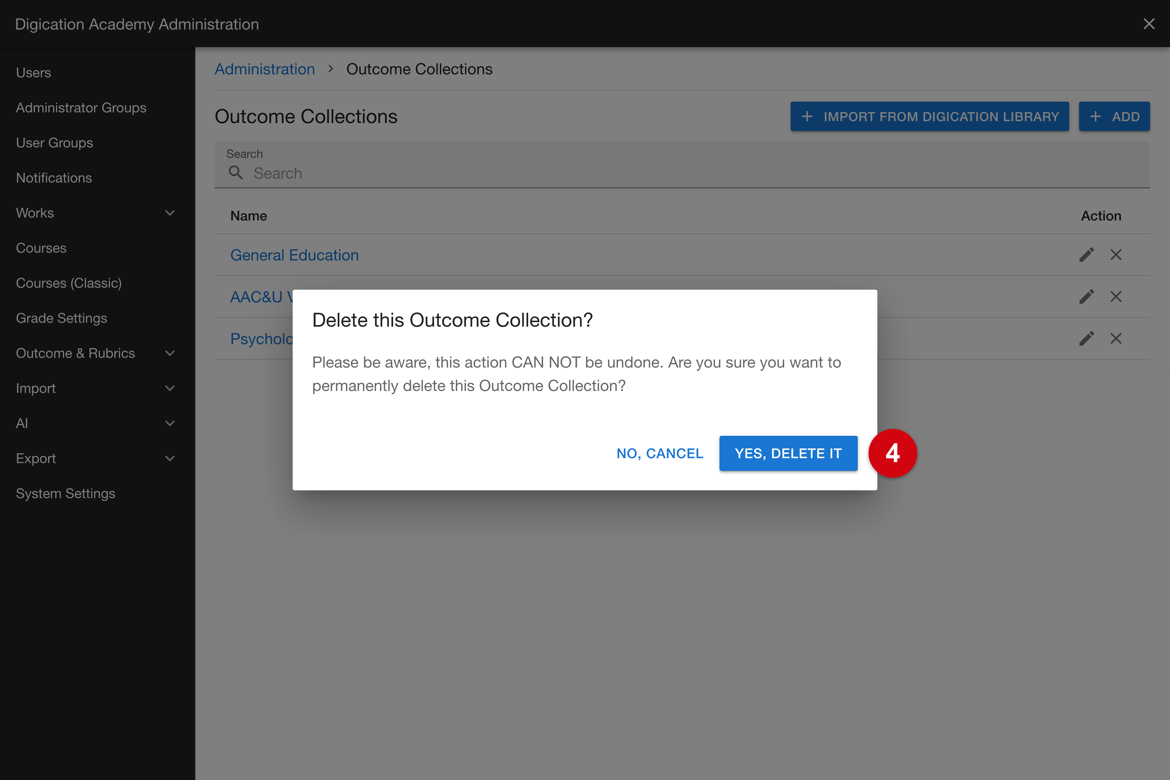Viewport: 1170px width, 780px height.
Task: Open the Psychology collection link
Action: [261, 338]
